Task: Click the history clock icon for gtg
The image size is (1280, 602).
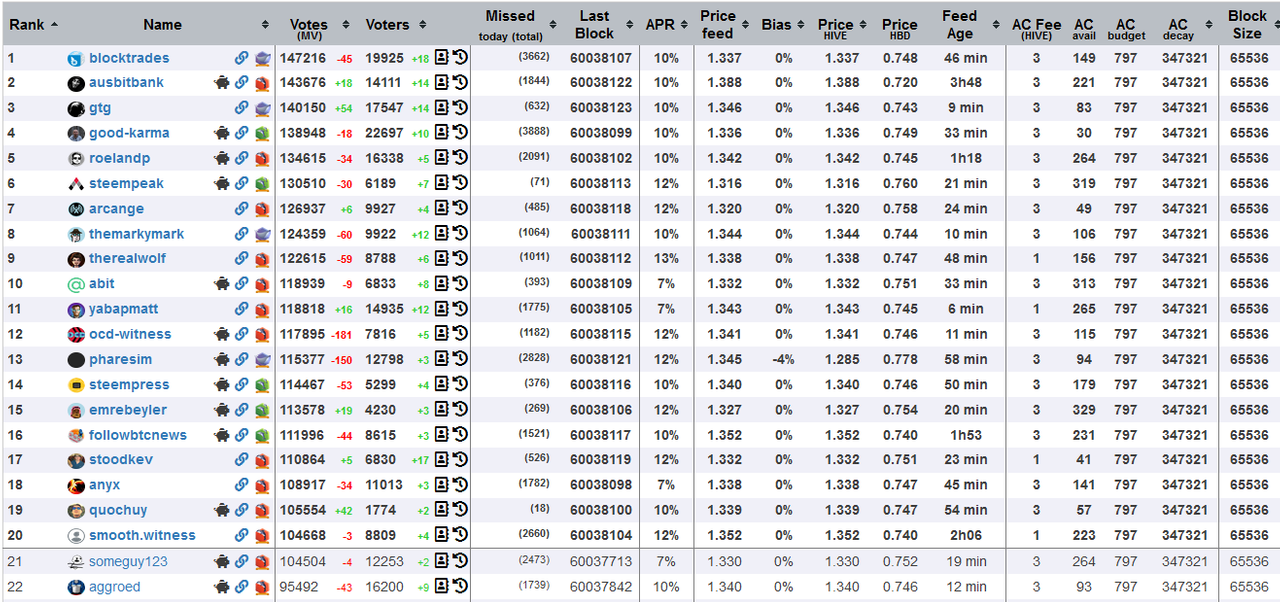Action: point(460,107)
